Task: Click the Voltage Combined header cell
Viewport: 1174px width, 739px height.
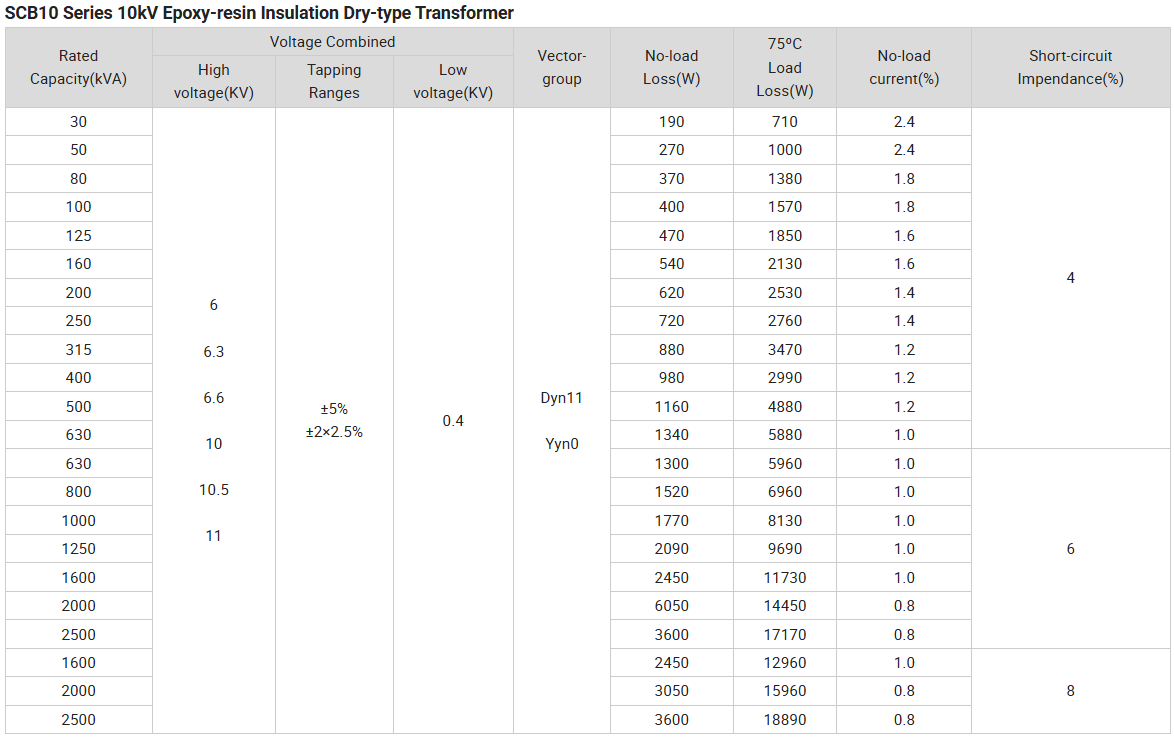Action: pos(332,42)
